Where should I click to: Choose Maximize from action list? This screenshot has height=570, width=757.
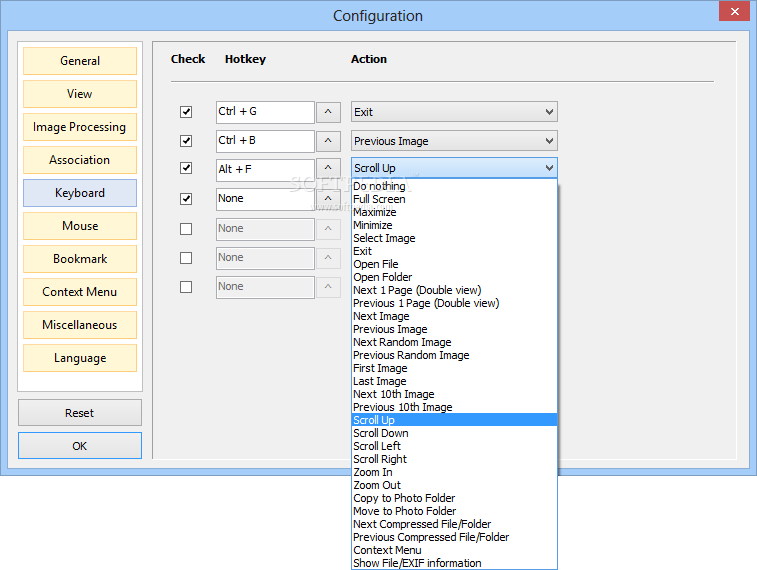click(454, 212)
